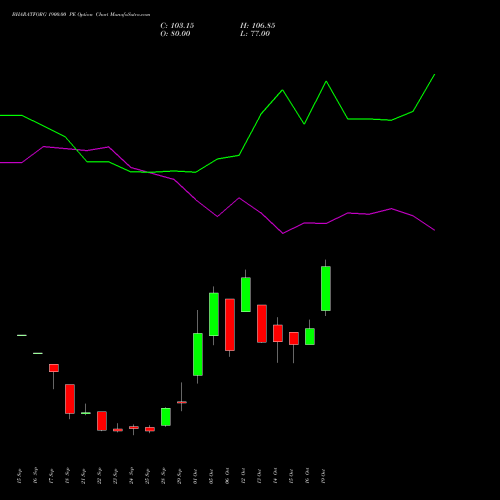Select the green candle above 12 Oct
Screen dimensions: 500x500
point(246,294)
